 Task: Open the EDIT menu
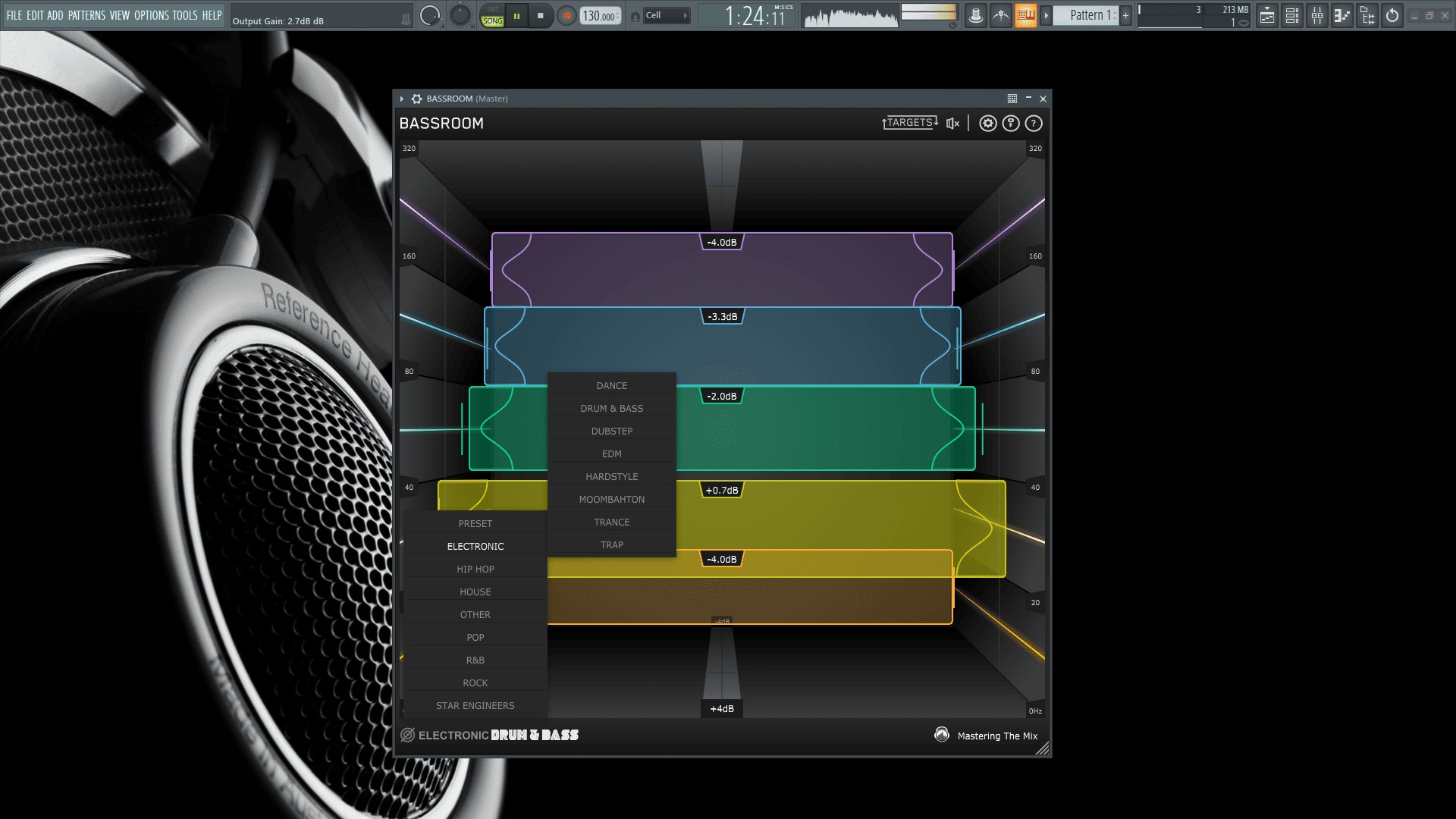pos(35,15)
